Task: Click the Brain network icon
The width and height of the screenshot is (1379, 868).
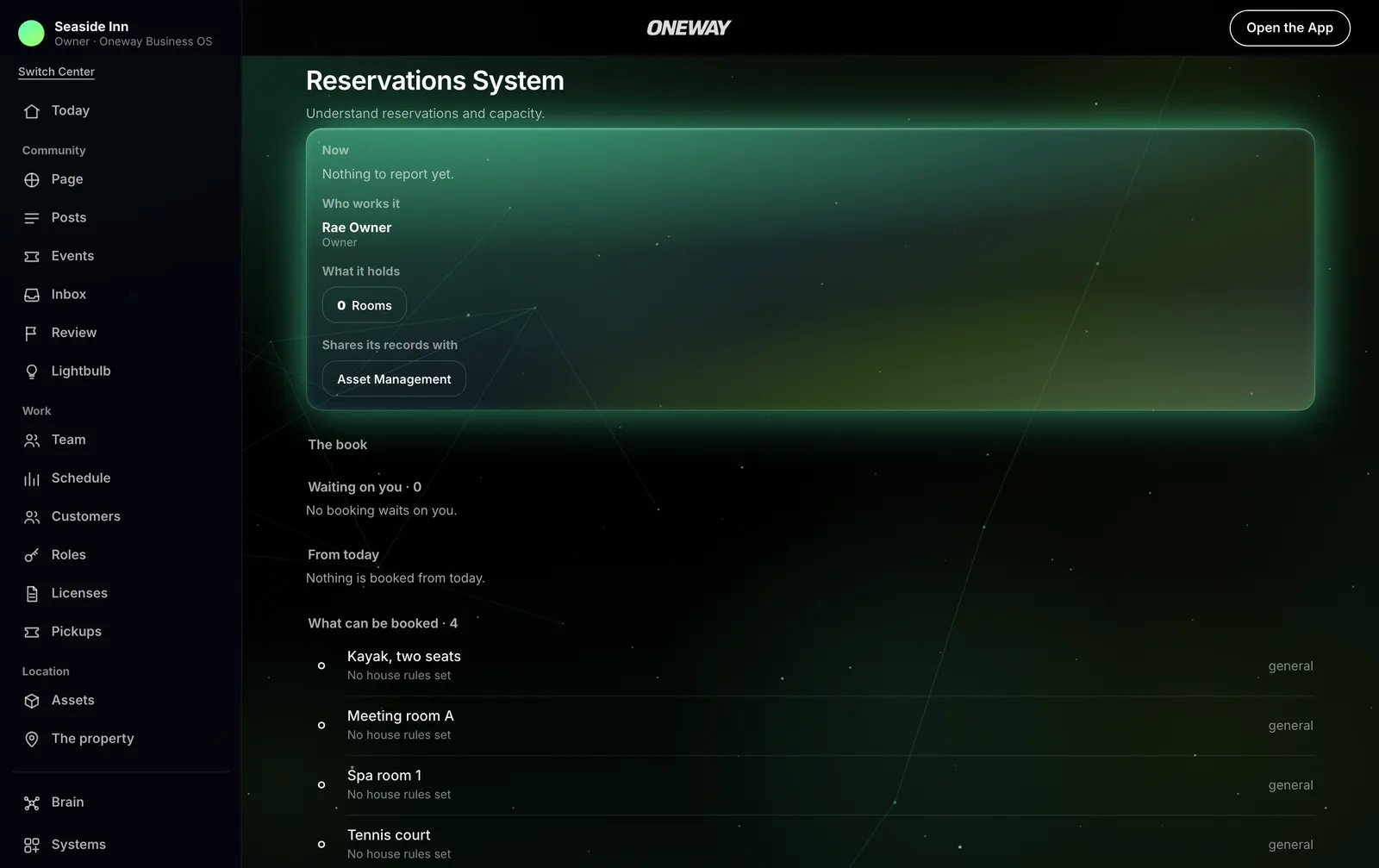Action: tap(32, 803)
